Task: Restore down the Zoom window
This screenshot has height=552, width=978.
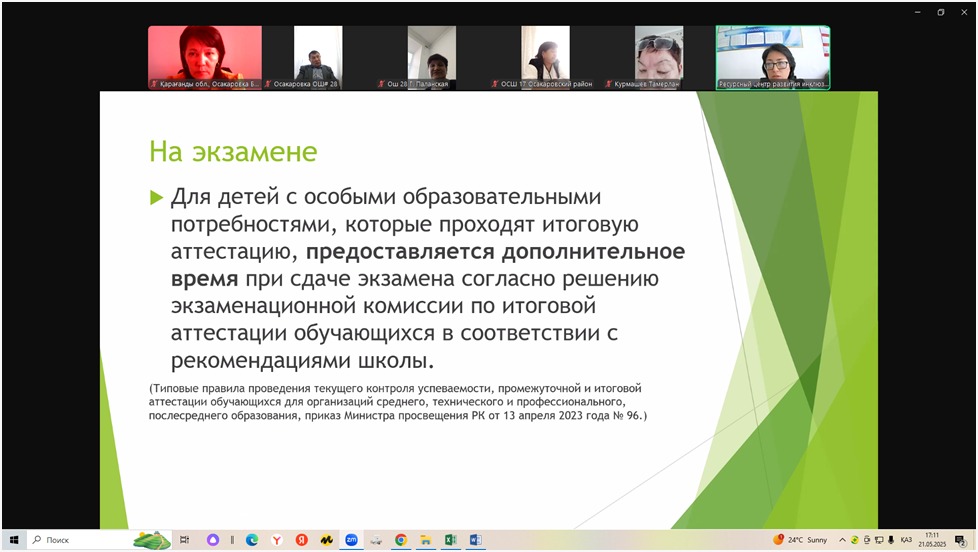Action: pos(941,12)
